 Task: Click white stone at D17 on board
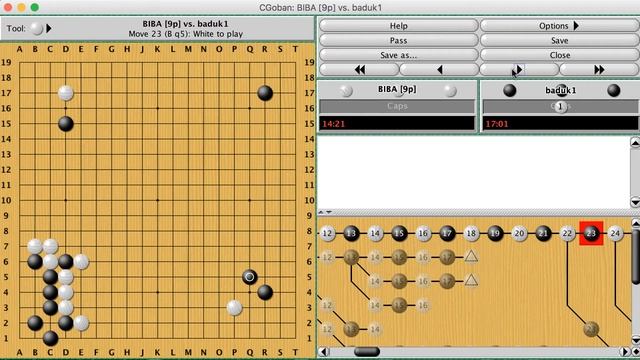pos(66,93)
